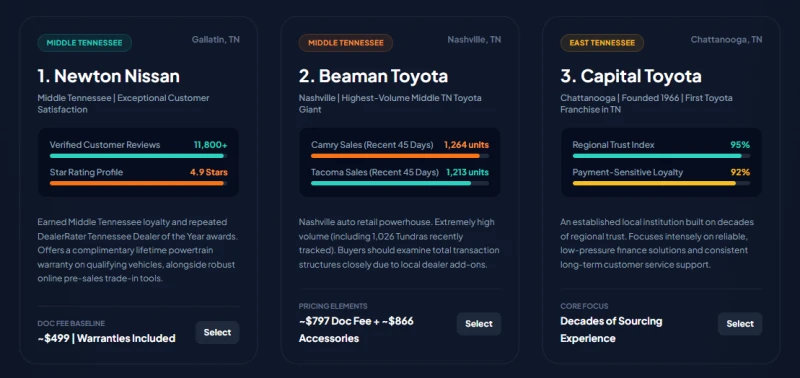
Task: Click the '1. Newton Nissan' heading
Action: coord(109,76)
